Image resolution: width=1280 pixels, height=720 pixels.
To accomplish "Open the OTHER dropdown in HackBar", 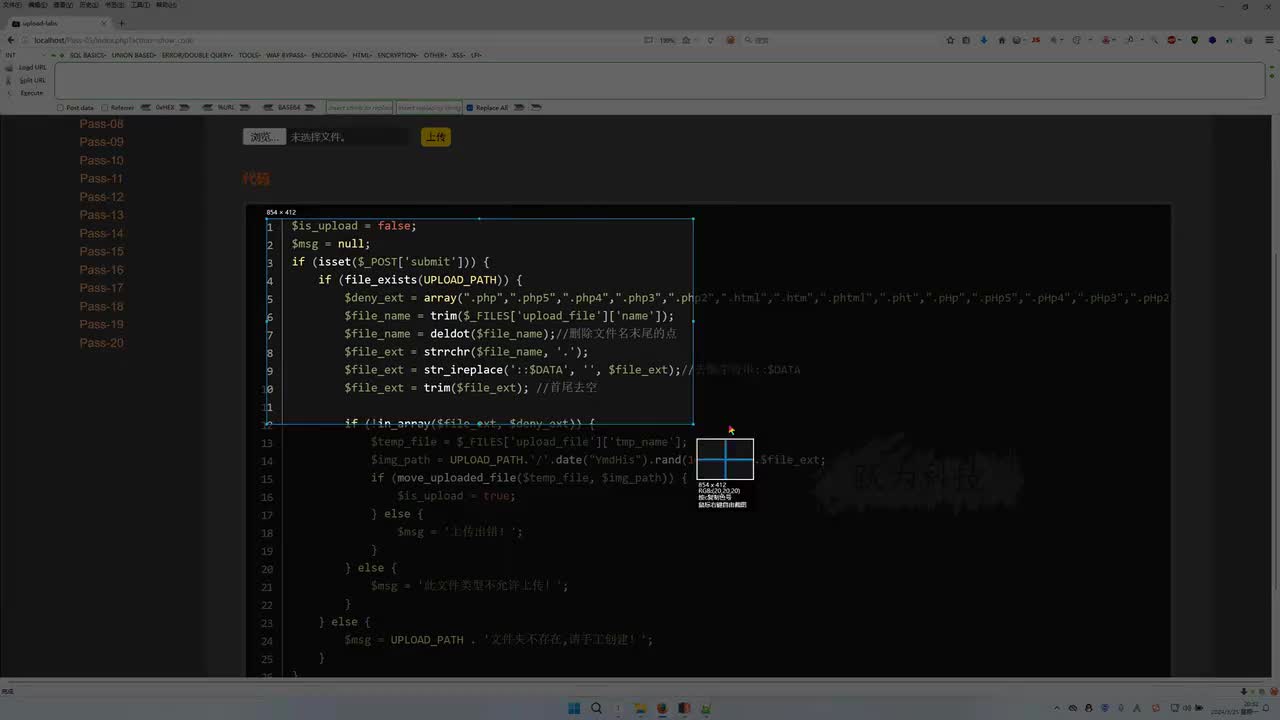I will click(435, 55).
